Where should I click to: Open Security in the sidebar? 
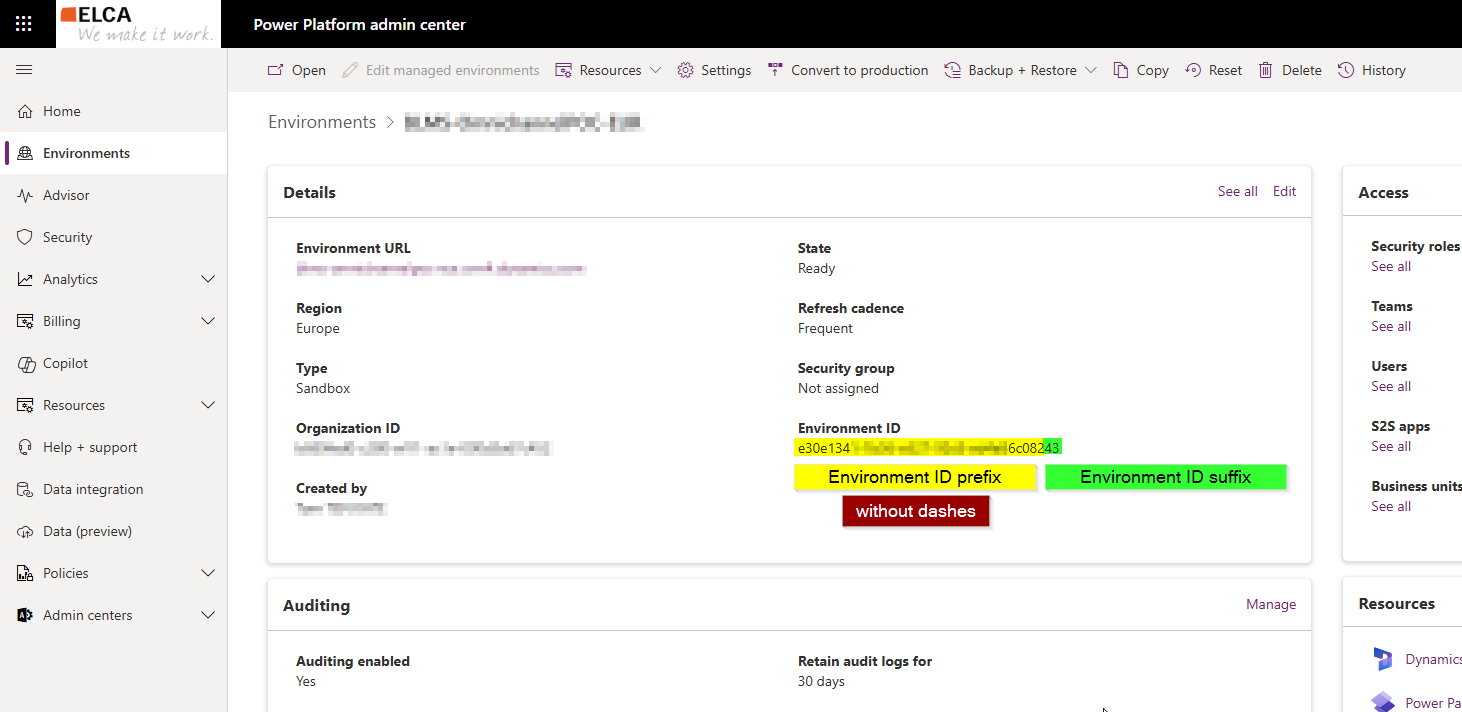[114, 237]
